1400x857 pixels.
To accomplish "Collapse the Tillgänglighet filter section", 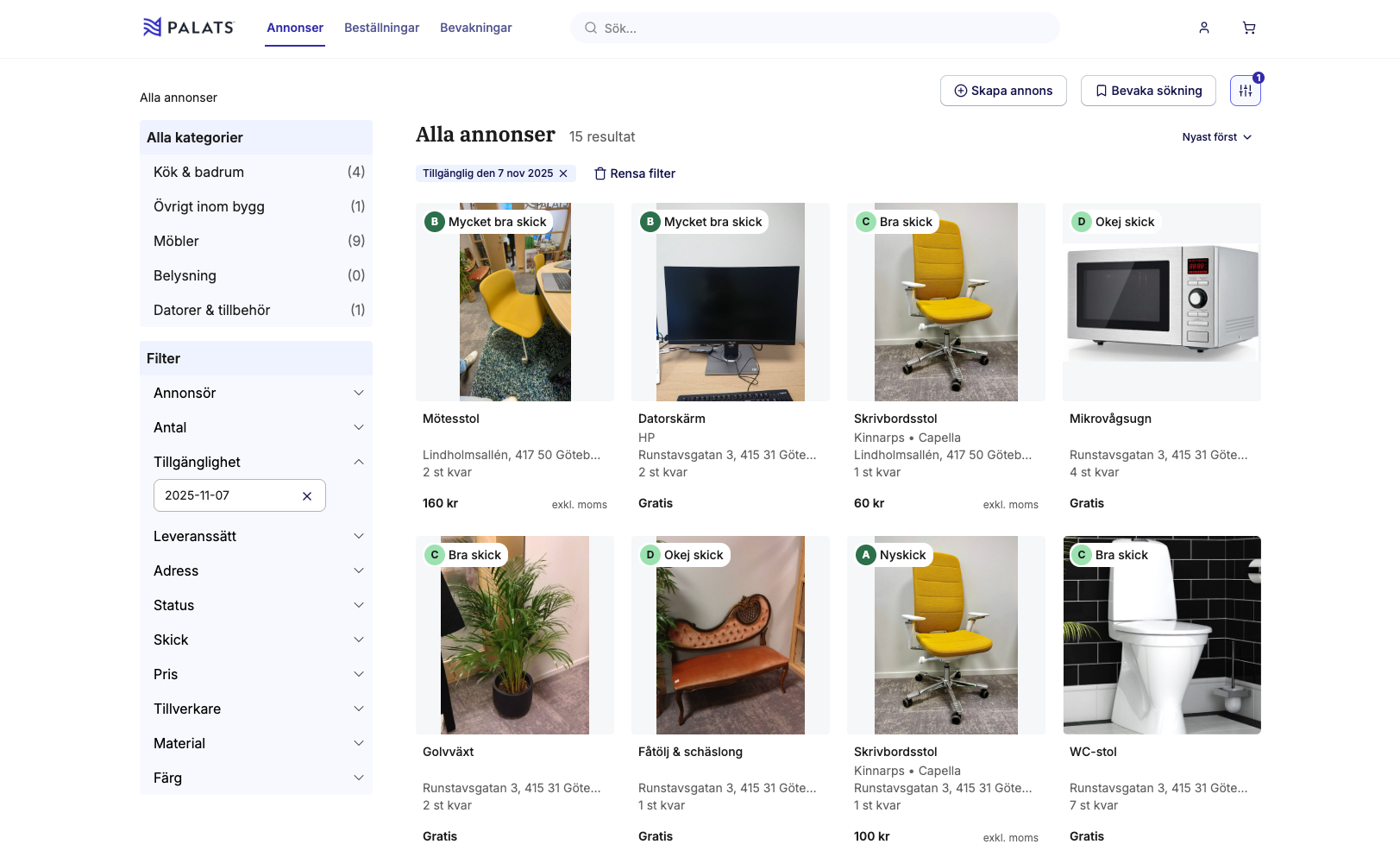I will point(359,462).
